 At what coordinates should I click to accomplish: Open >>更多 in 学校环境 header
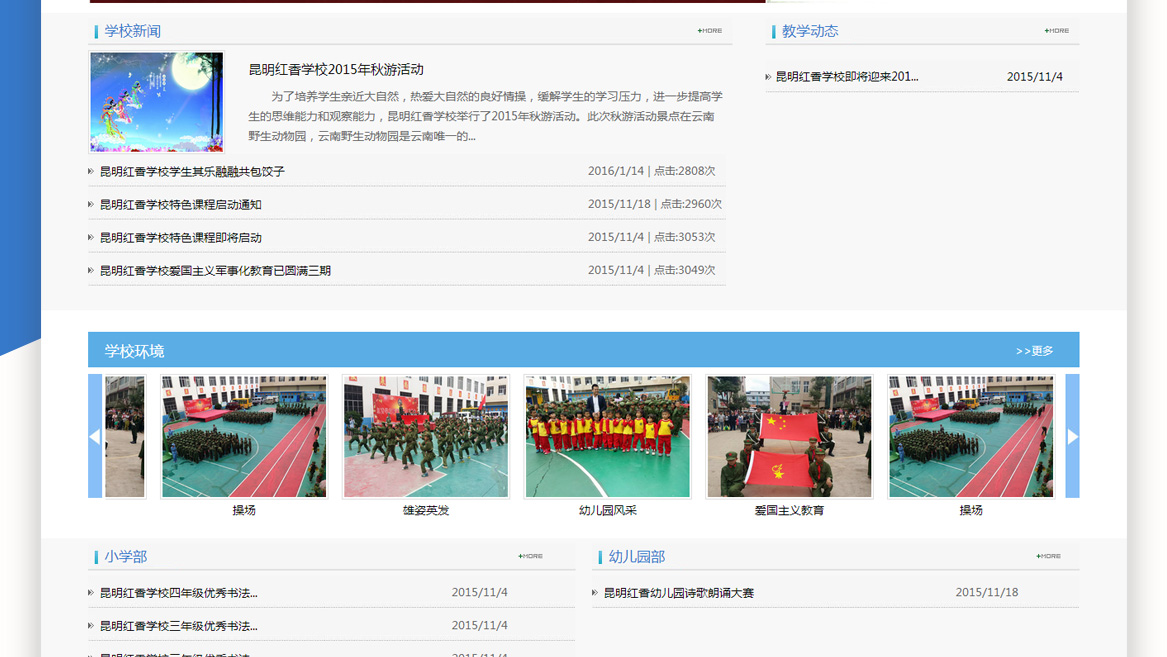point(1034,351)
